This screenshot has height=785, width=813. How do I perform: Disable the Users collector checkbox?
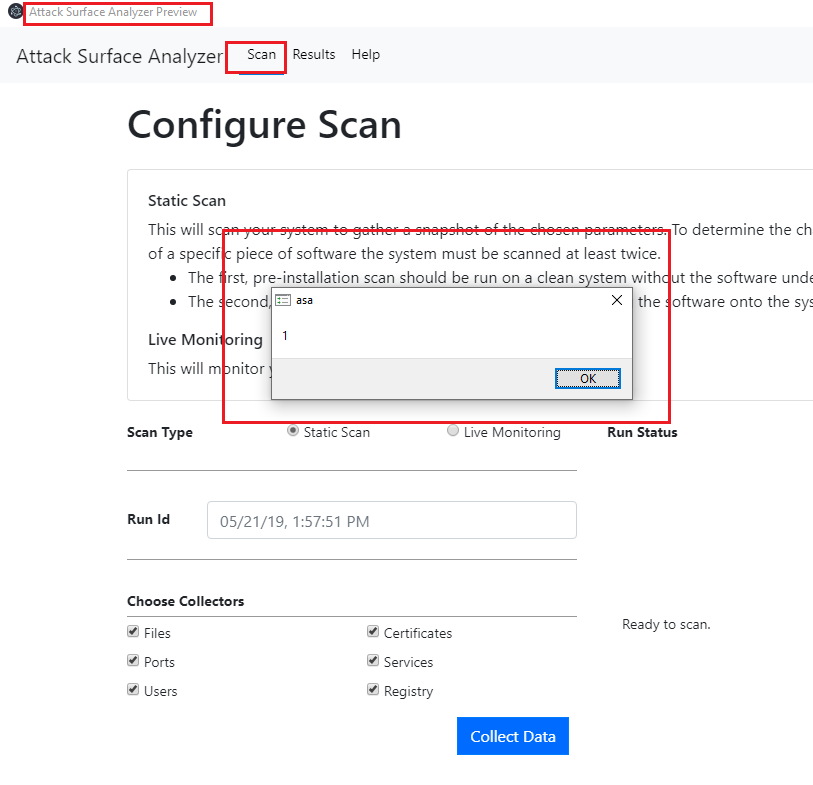pyautogui.click(x=133, y=690)
